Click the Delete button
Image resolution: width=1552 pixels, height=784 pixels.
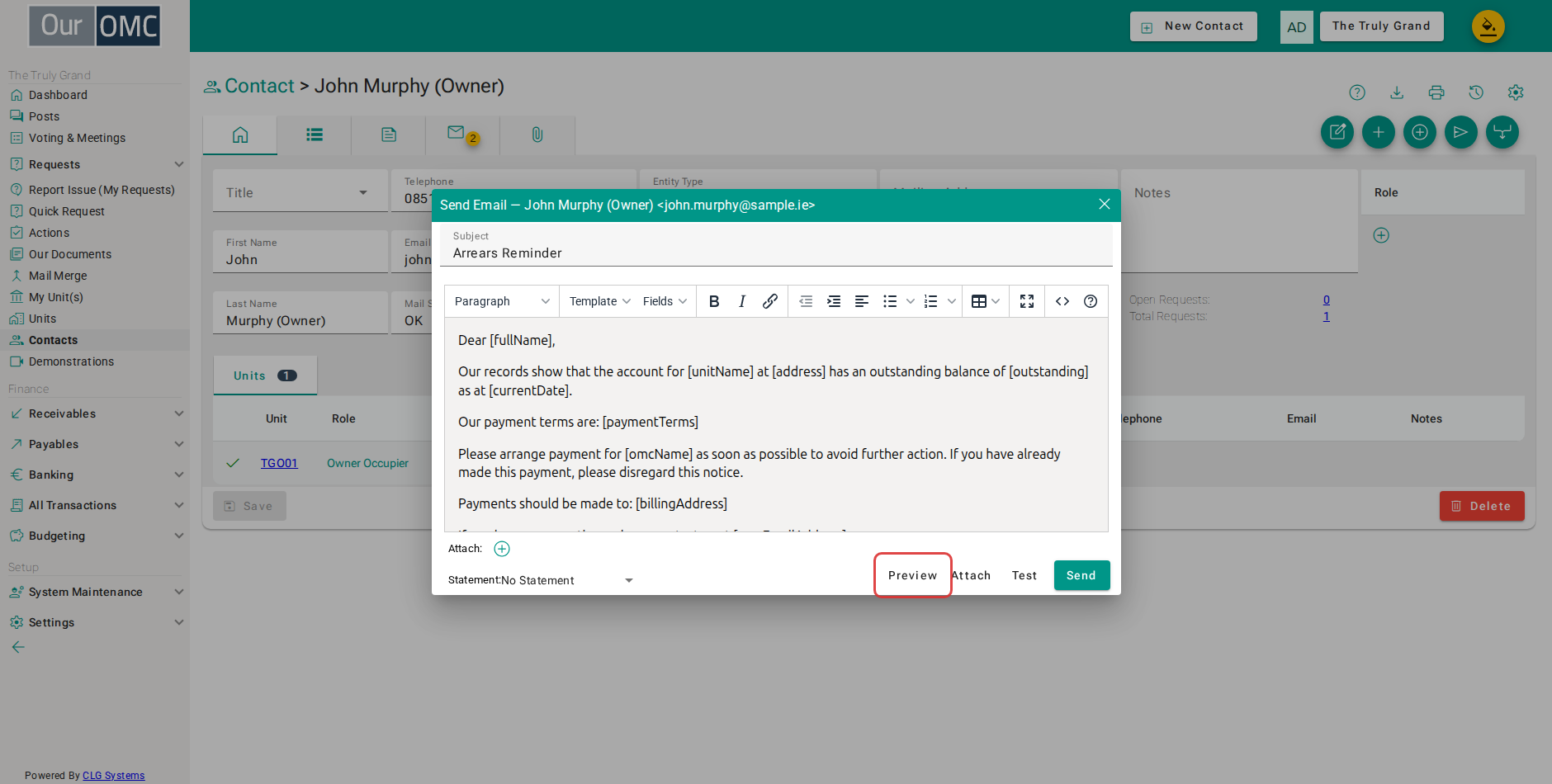coord(1482,506)
